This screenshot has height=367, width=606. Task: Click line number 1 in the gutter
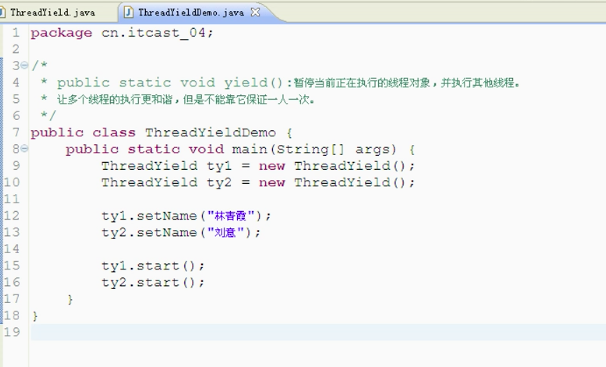coord(15,33)
